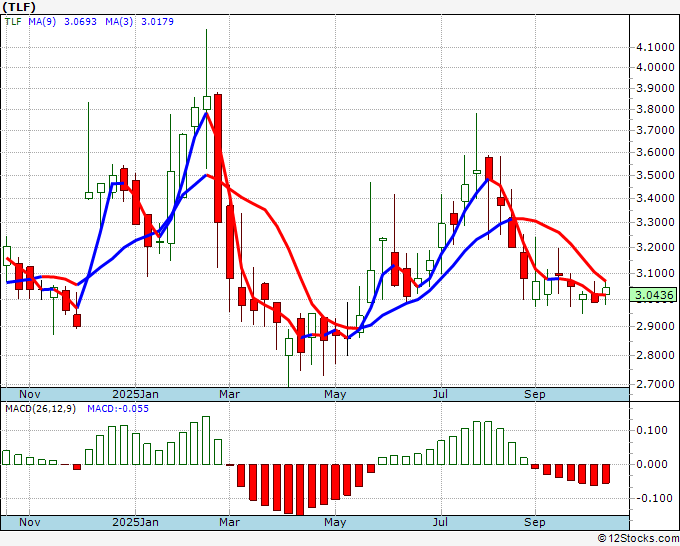Select Sep on the MACD panel time axis
The image size is (680, 546).
coord(536,522)
